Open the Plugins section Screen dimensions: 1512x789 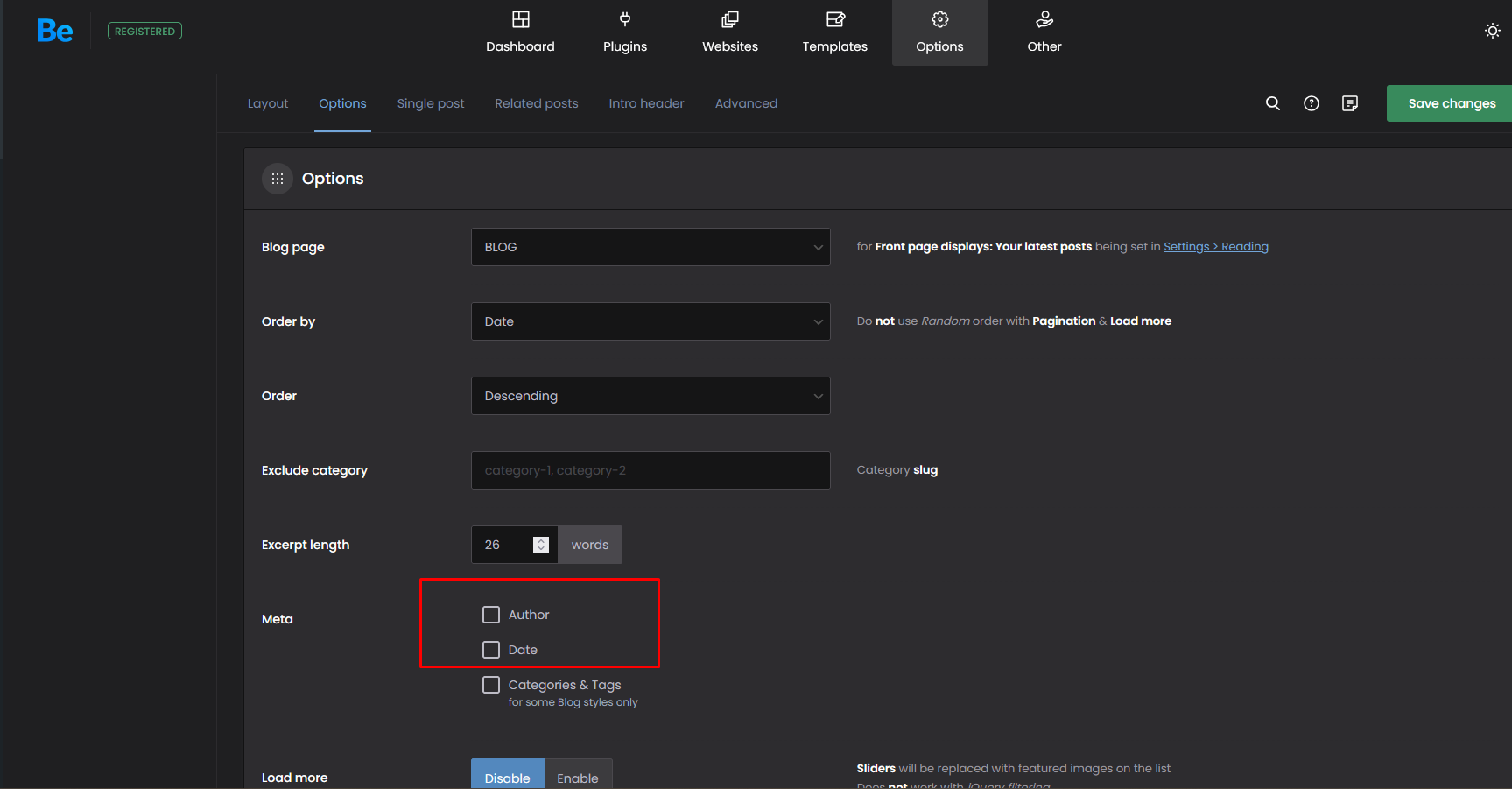click(x=625, y=32)
